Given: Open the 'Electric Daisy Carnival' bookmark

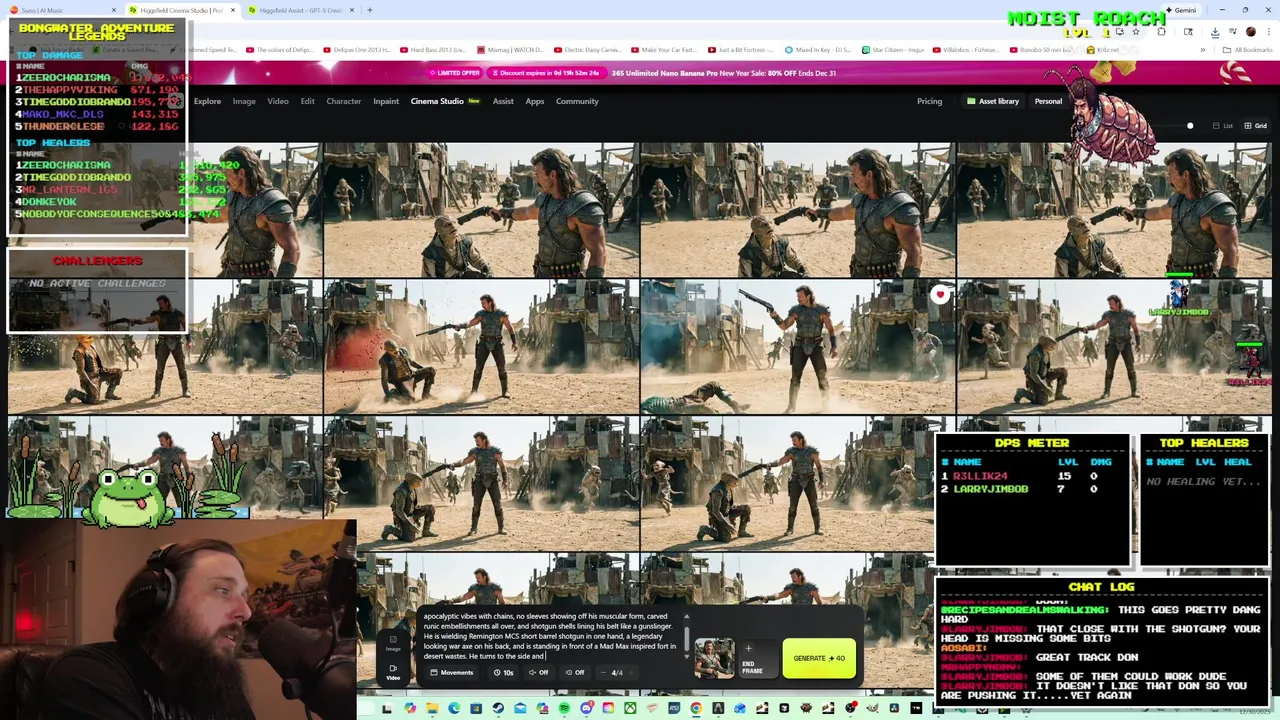Looking at the screenshot, I should coord(588,50).
